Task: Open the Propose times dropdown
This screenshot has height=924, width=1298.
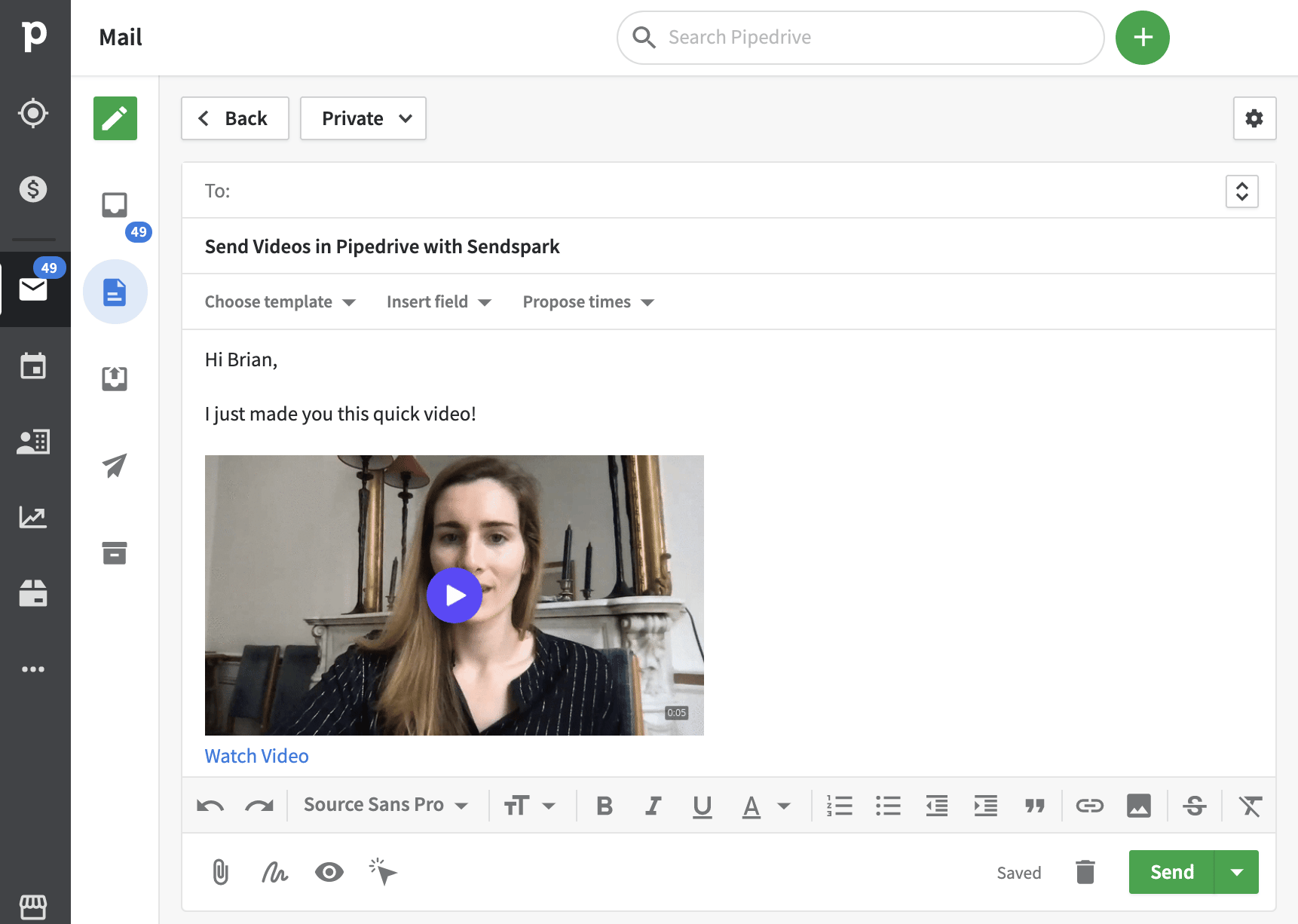Action: (x=589, y=302)
